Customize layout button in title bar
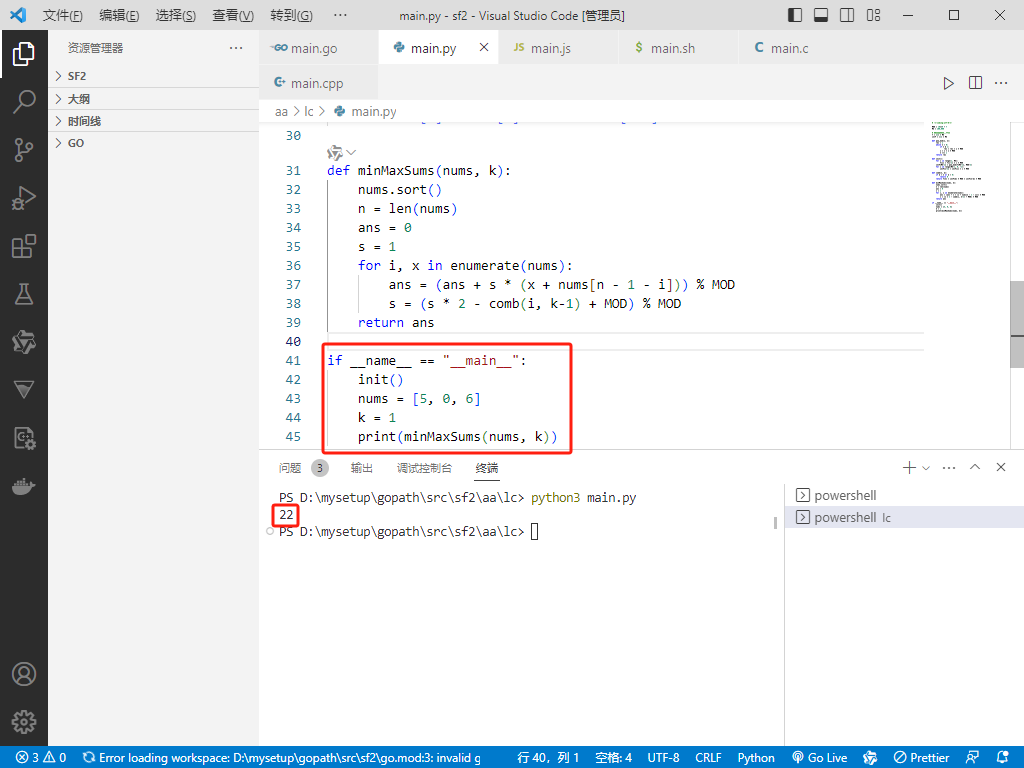 point(873,15)
